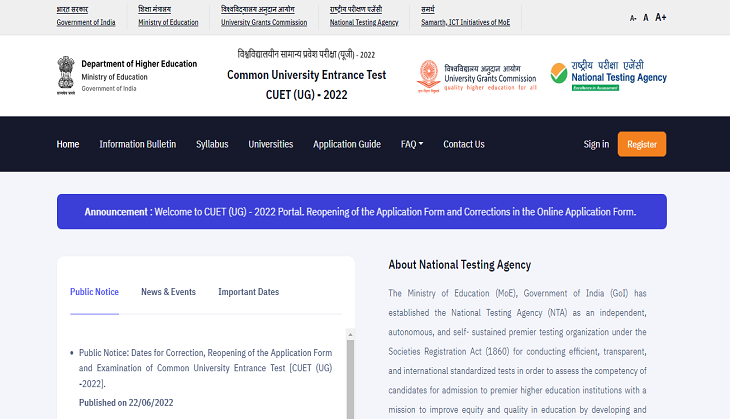Click the notice list scroll-up arrow
The width and height of the screenshot is (730, 419).
(x=350, y=334)
